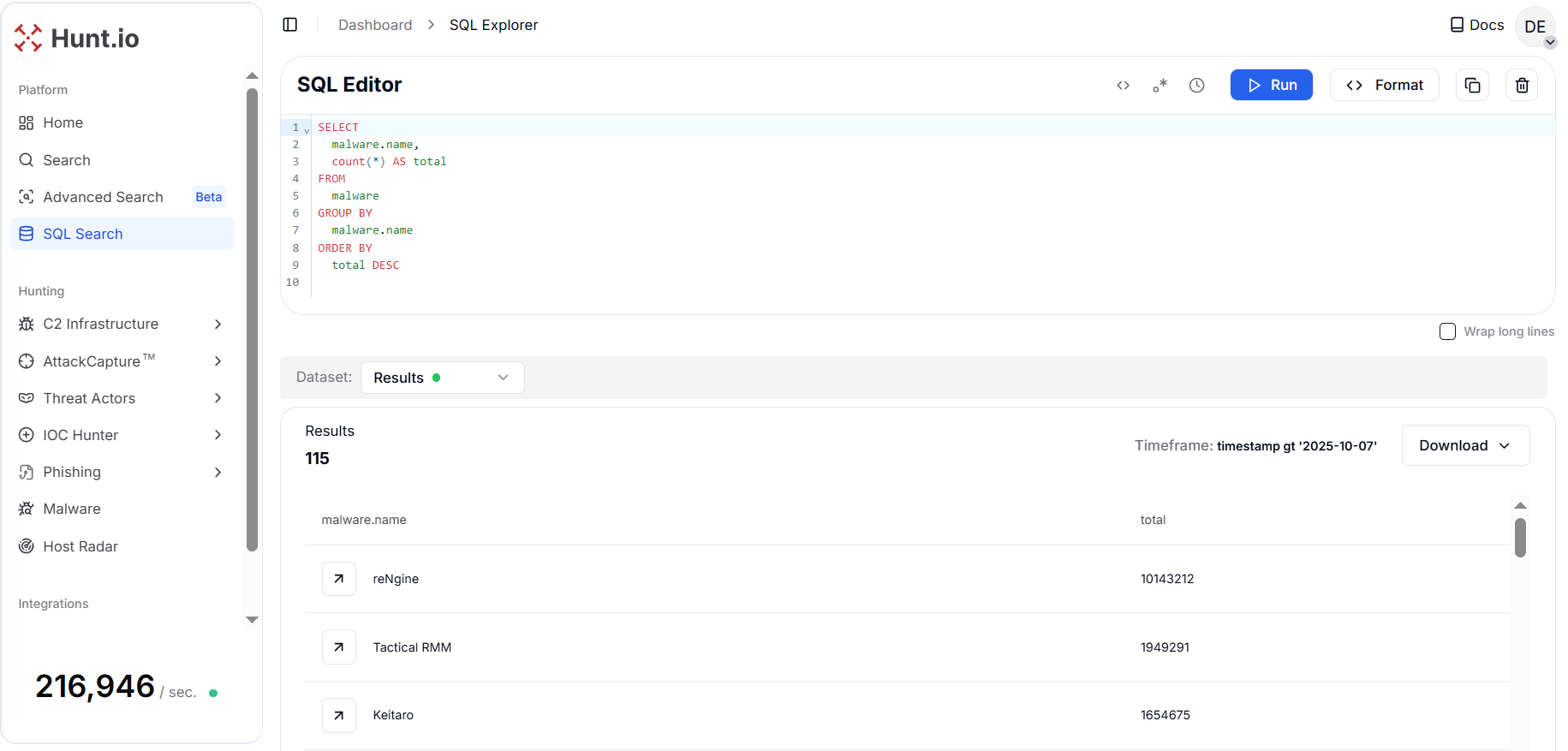Open the Docs link
Viewport: 1568px width, 751px height.
click(x=1476, y=25)
